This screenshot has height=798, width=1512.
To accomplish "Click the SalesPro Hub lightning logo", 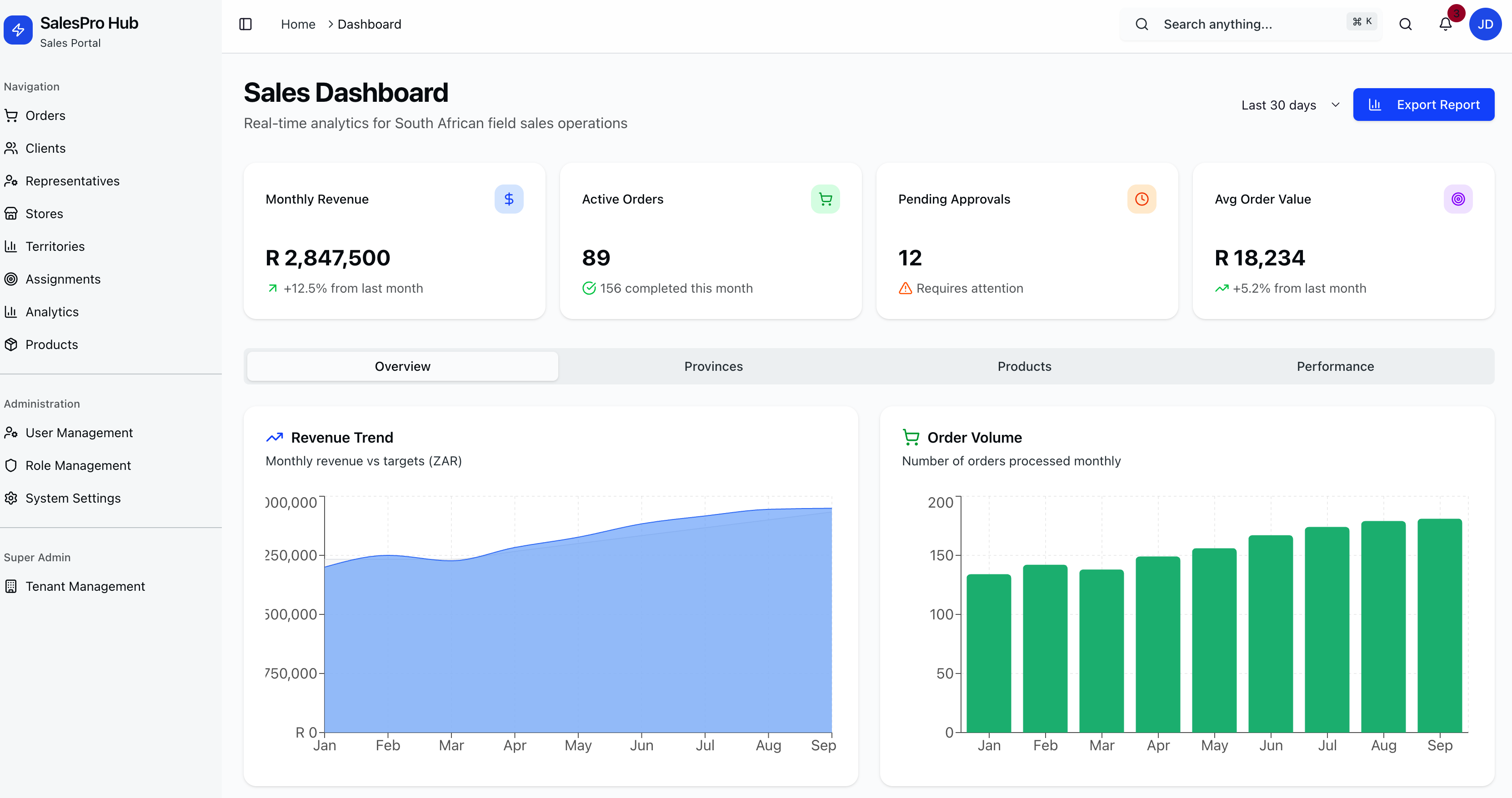I will pyautogui.click(x=18, y=30).
